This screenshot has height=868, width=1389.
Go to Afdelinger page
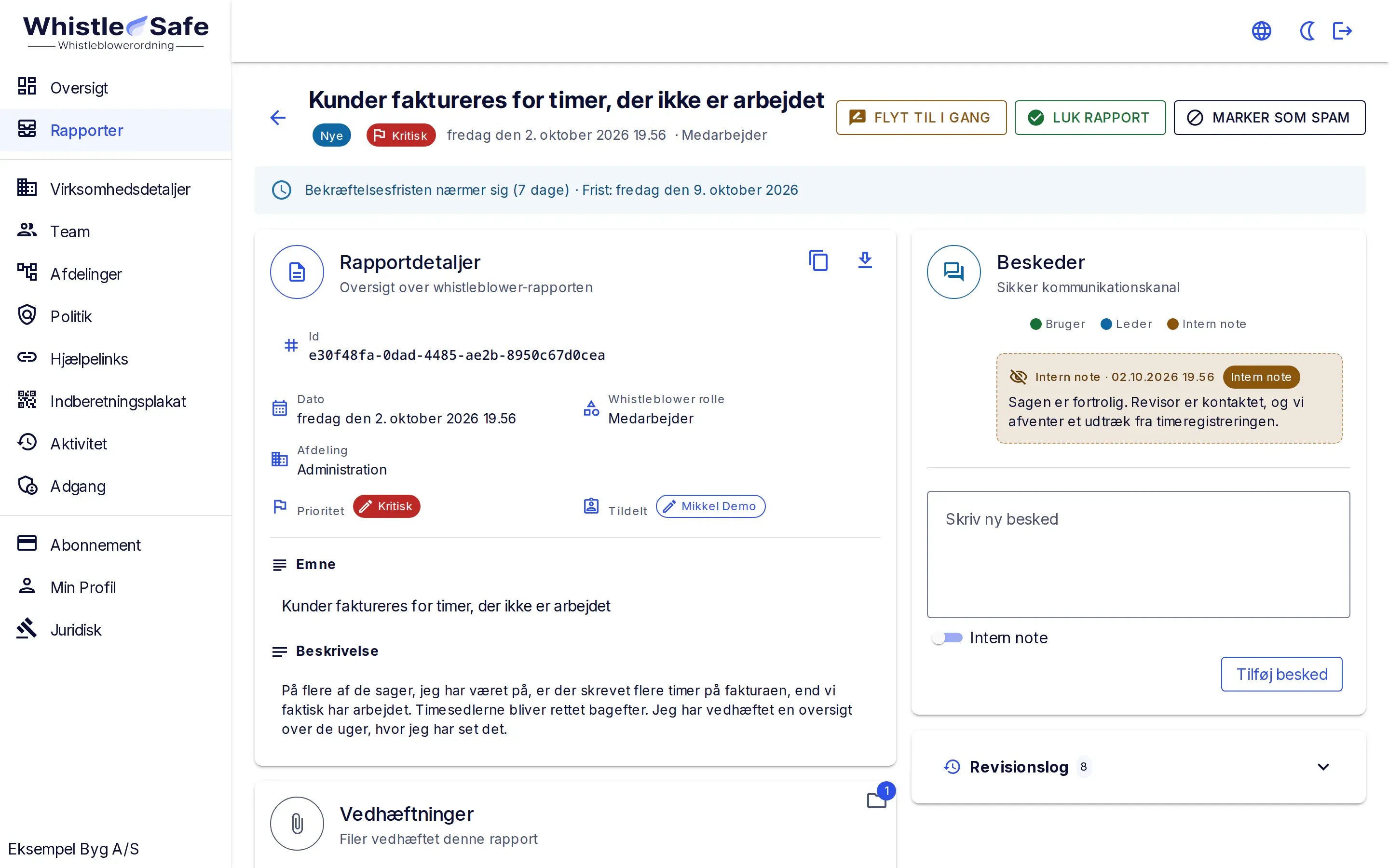point(115,274)
